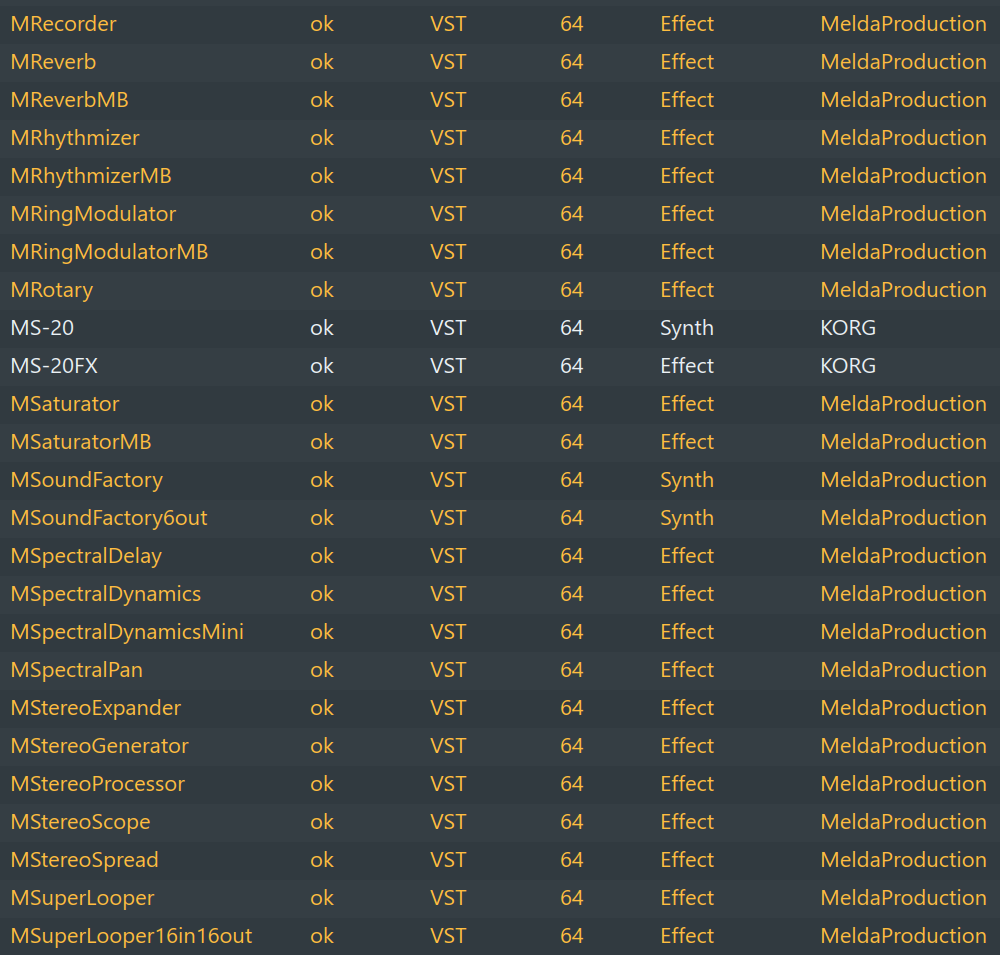Select the MStereoScope plugin
Screen dimensions: 1000x955
coord(80,822)
